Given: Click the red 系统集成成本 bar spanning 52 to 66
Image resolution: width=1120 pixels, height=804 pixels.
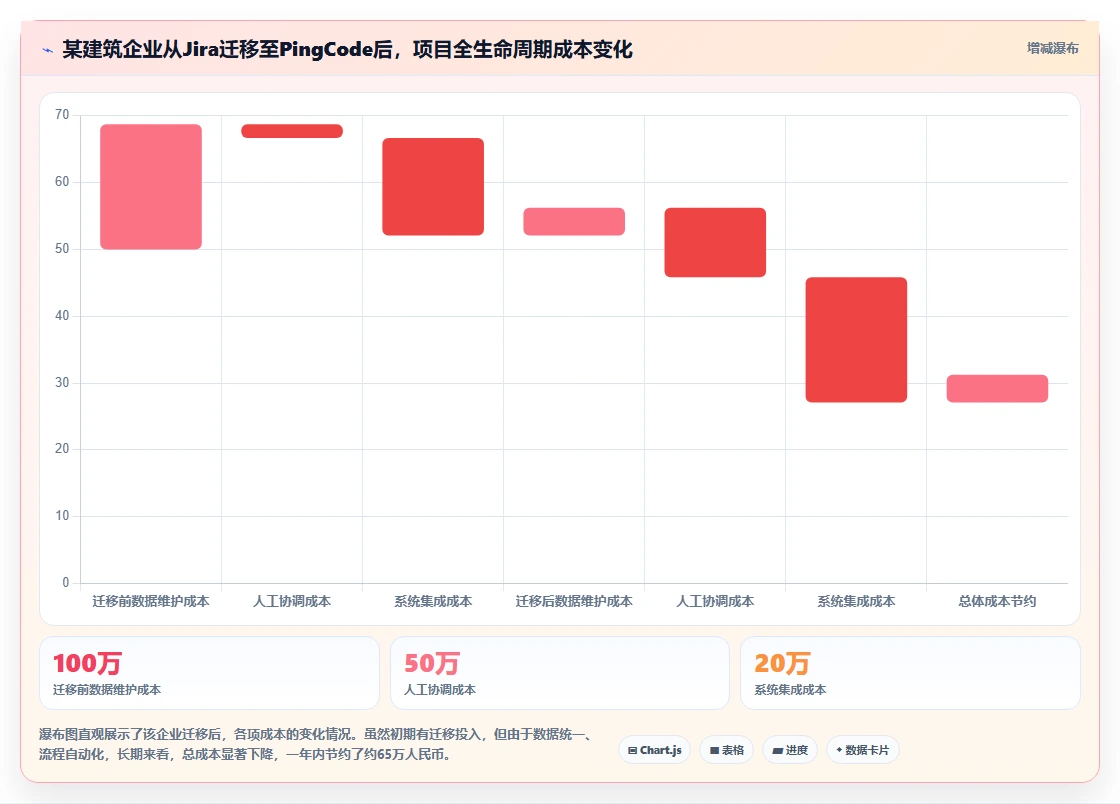Looking at the screenshot, I should 433,186.
